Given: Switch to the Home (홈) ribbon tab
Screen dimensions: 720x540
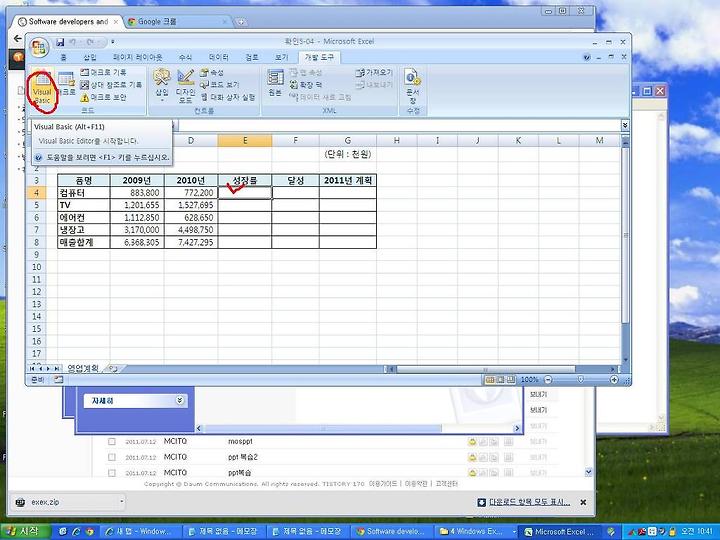Looking at the screenshot, I should point(64,57).
